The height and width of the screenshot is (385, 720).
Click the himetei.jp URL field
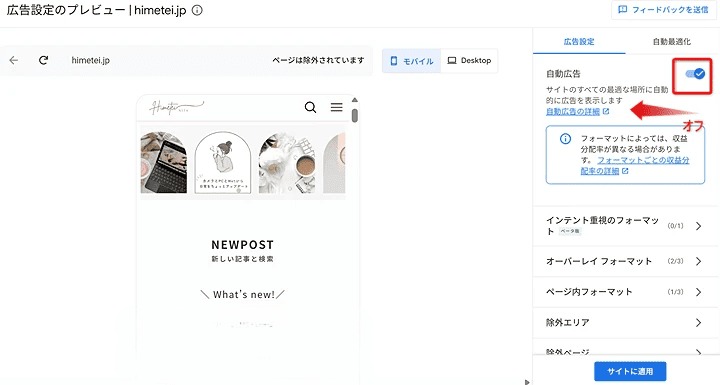click(x=90, y=60)
